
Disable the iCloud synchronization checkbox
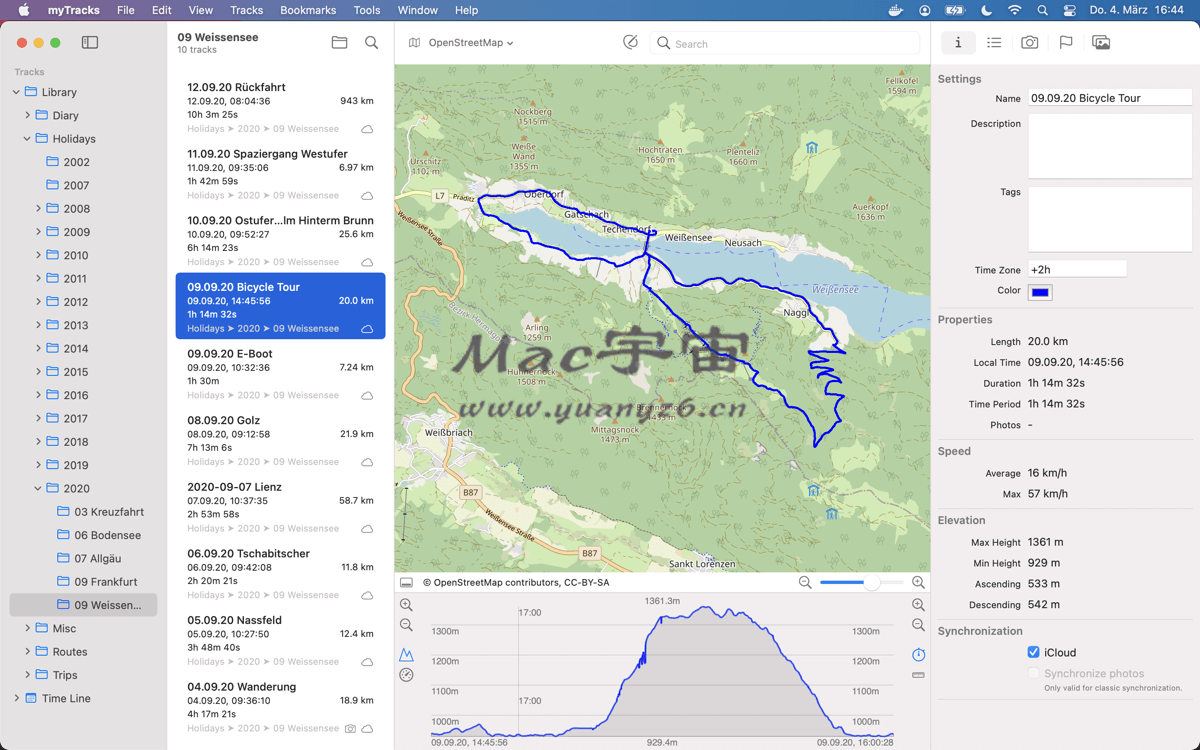(x=1033, y=652)
